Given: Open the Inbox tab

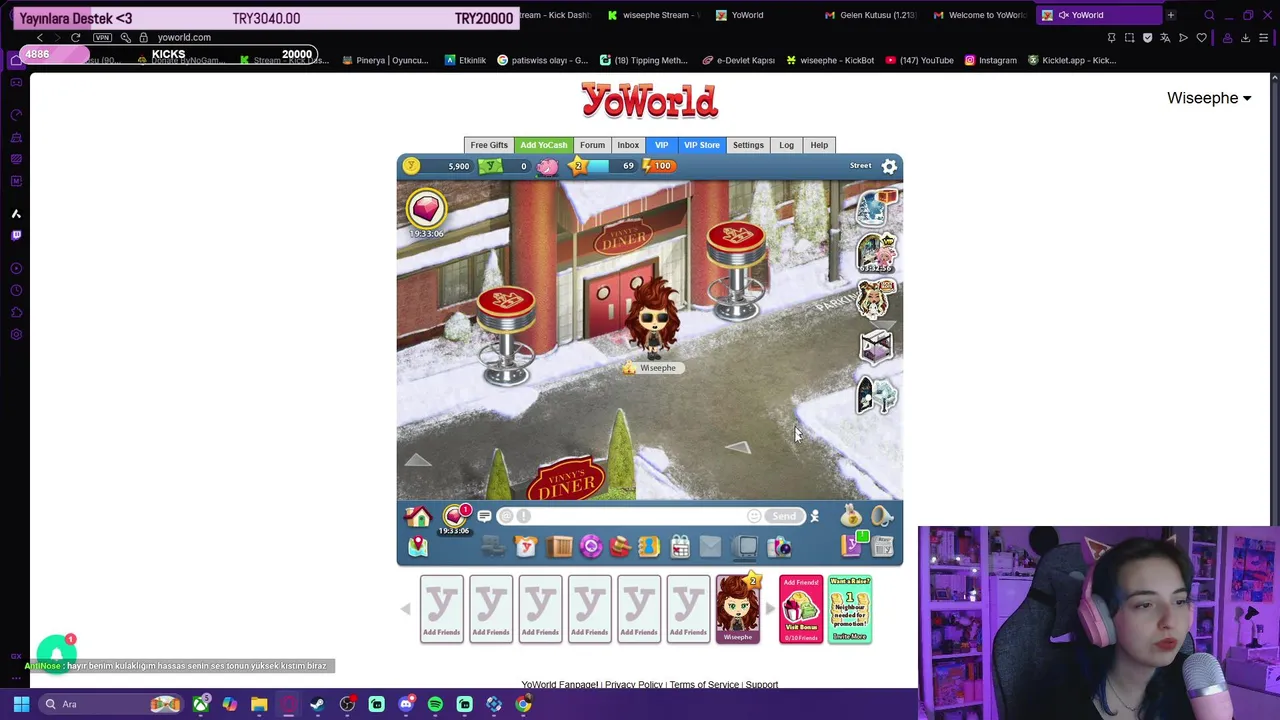Looking at the screenshot, I should tap(628, 145).
